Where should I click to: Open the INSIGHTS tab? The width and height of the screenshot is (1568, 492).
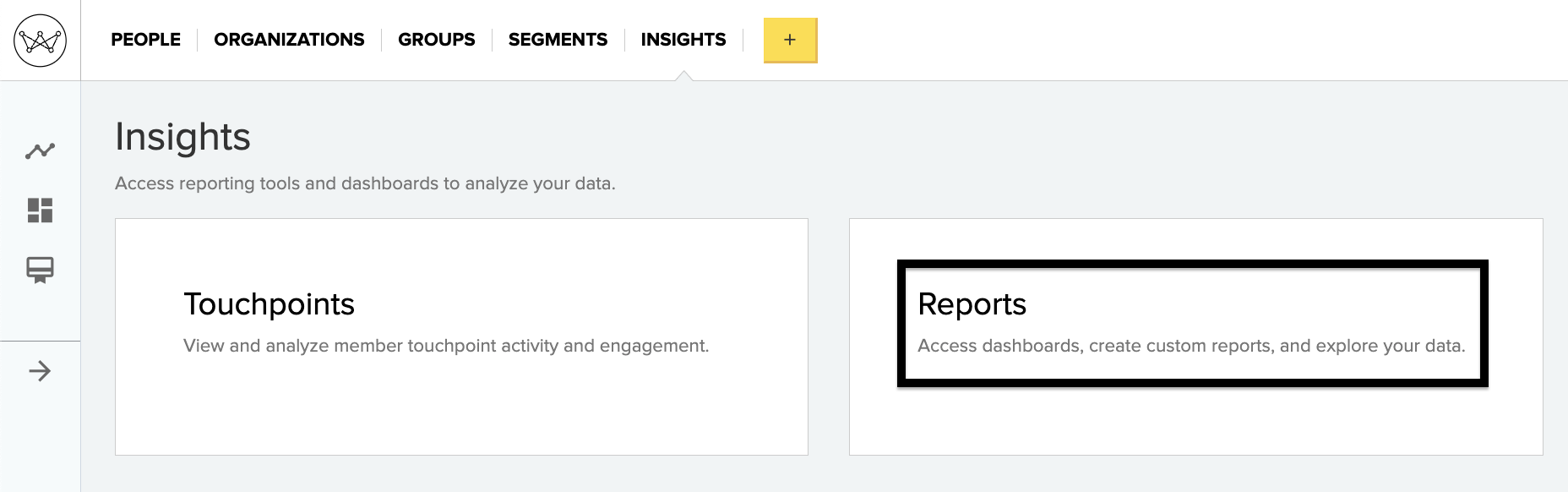683,40
